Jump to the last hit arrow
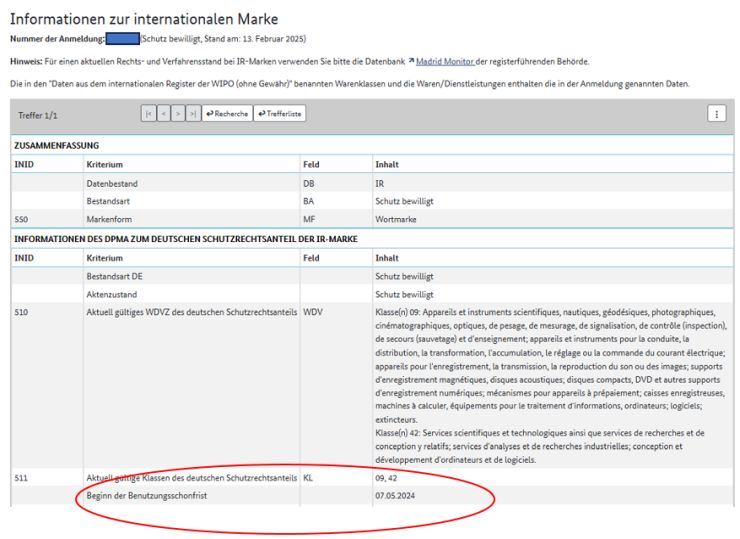This screenshot has height=539, width=740. (x=193, y=114)
